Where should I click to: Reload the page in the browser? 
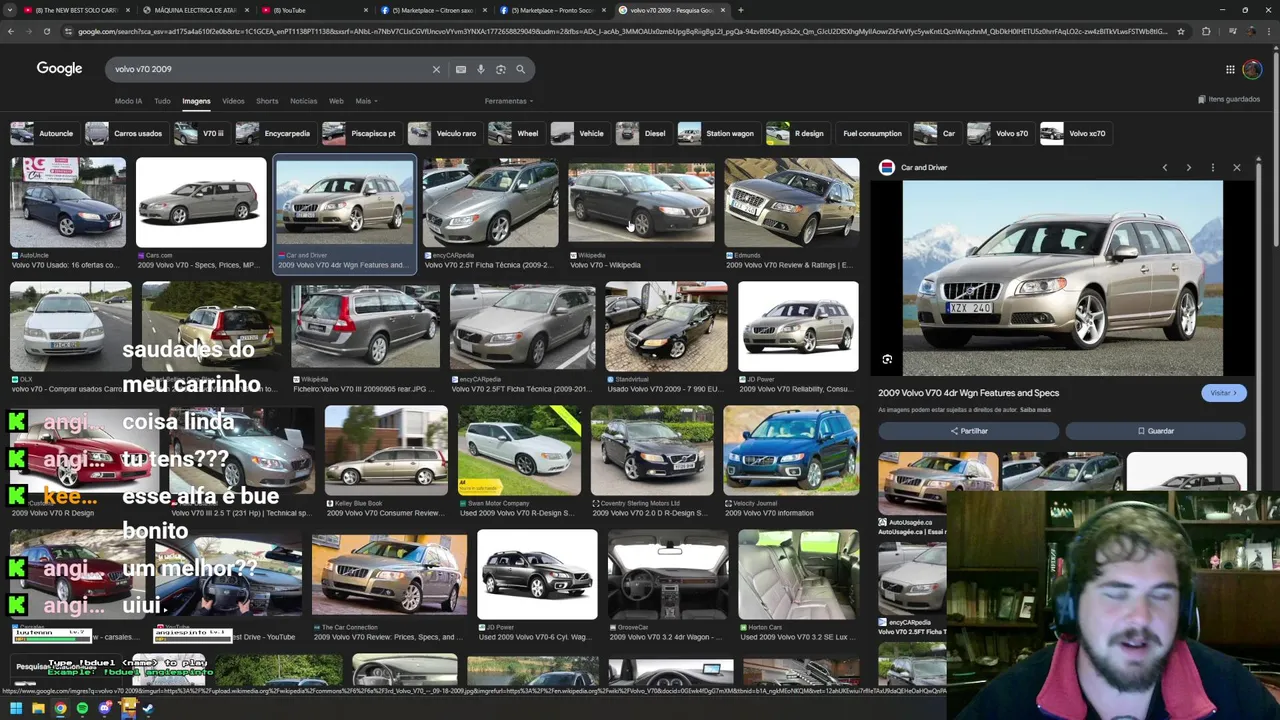(x=46, y=31)
